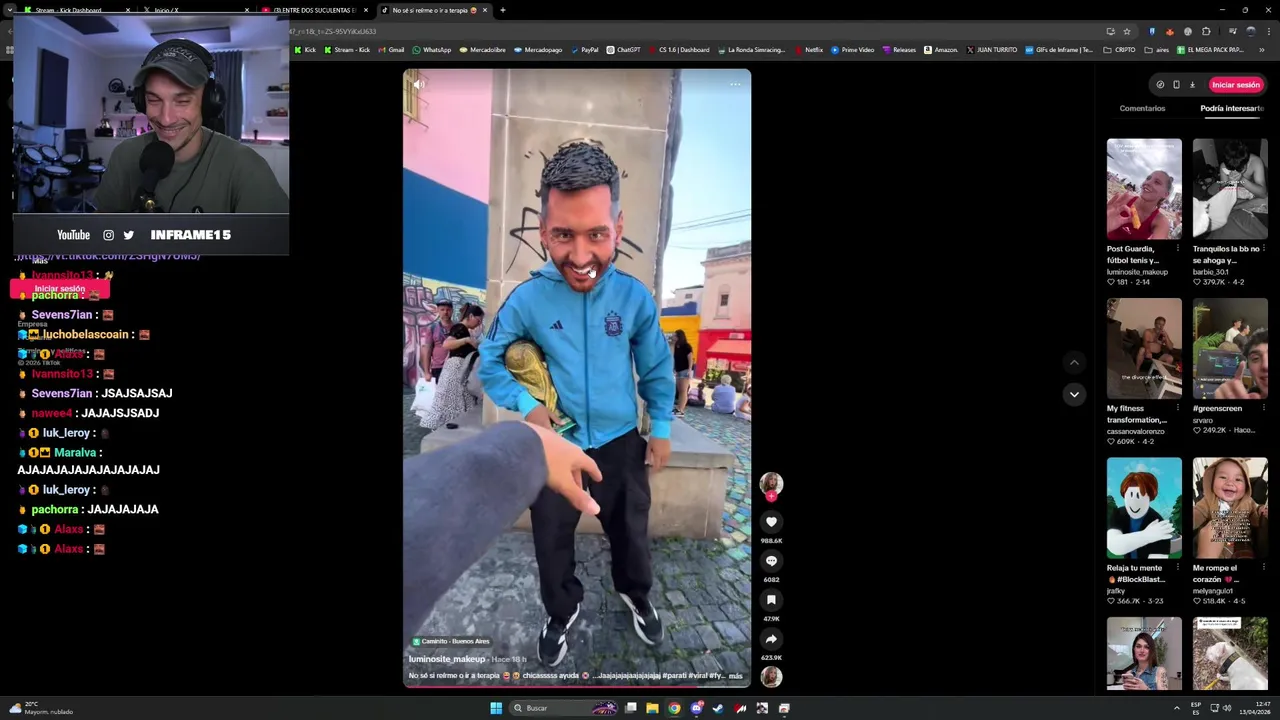Bookmark the TikTok video to favorites
This screenshot has height=720, width=1280.
coord(771,599)
